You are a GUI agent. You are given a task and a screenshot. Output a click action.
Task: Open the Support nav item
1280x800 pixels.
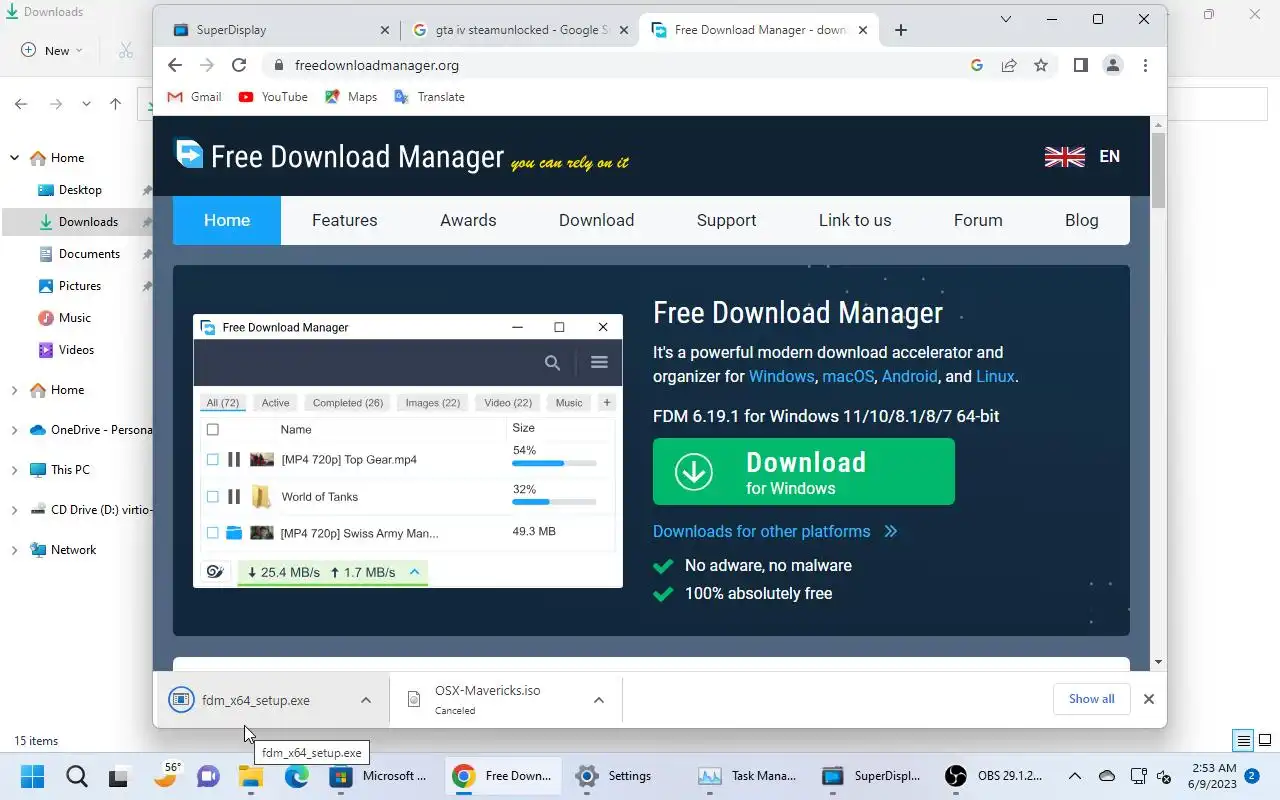pyautogui.click(x=726, y=220)
